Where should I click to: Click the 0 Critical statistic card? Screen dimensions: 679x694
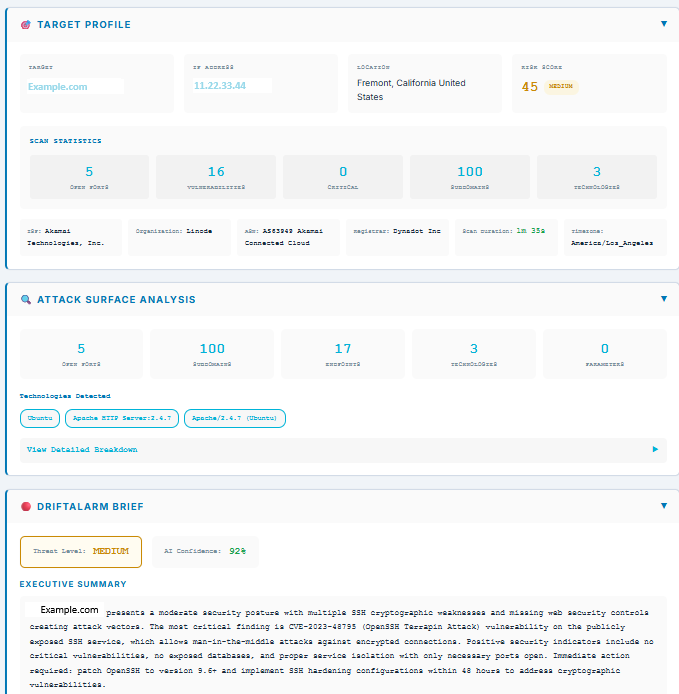click(343, 177)
